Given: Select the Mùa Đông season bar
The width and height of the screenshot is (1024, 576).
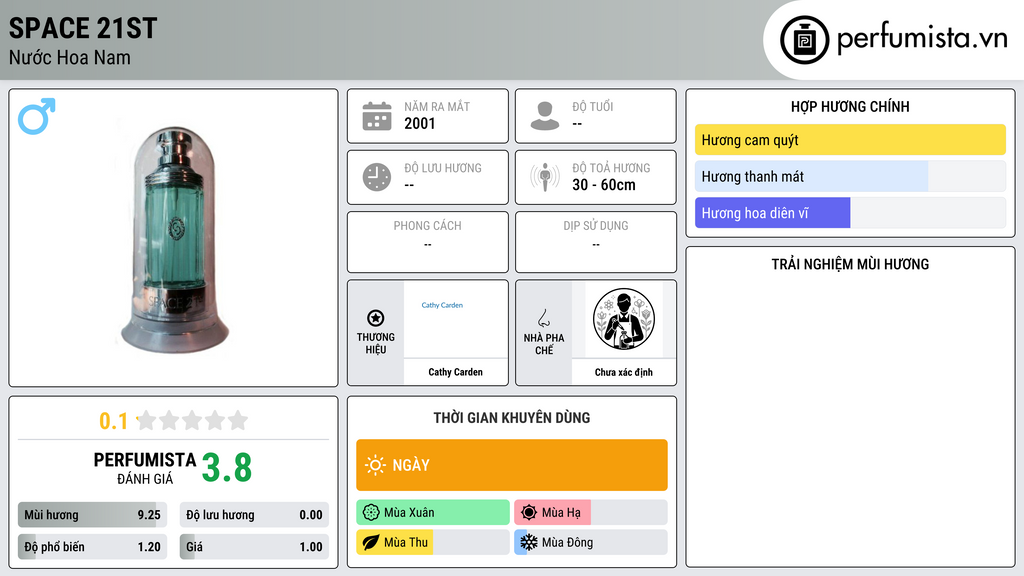Looking at the screenshot, I should 591,542.
